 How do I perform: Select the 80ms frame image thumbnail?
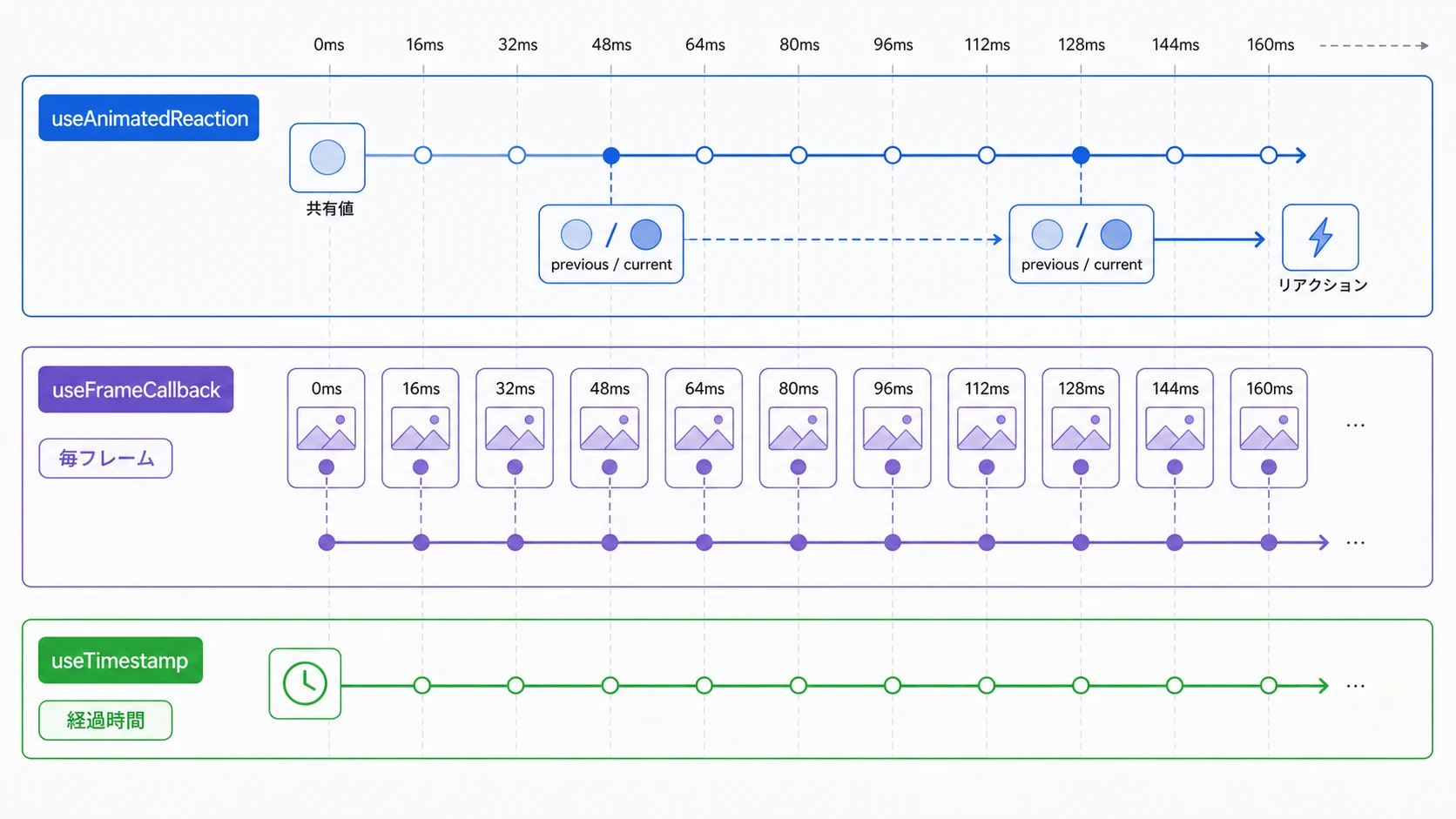pos(799,428)
